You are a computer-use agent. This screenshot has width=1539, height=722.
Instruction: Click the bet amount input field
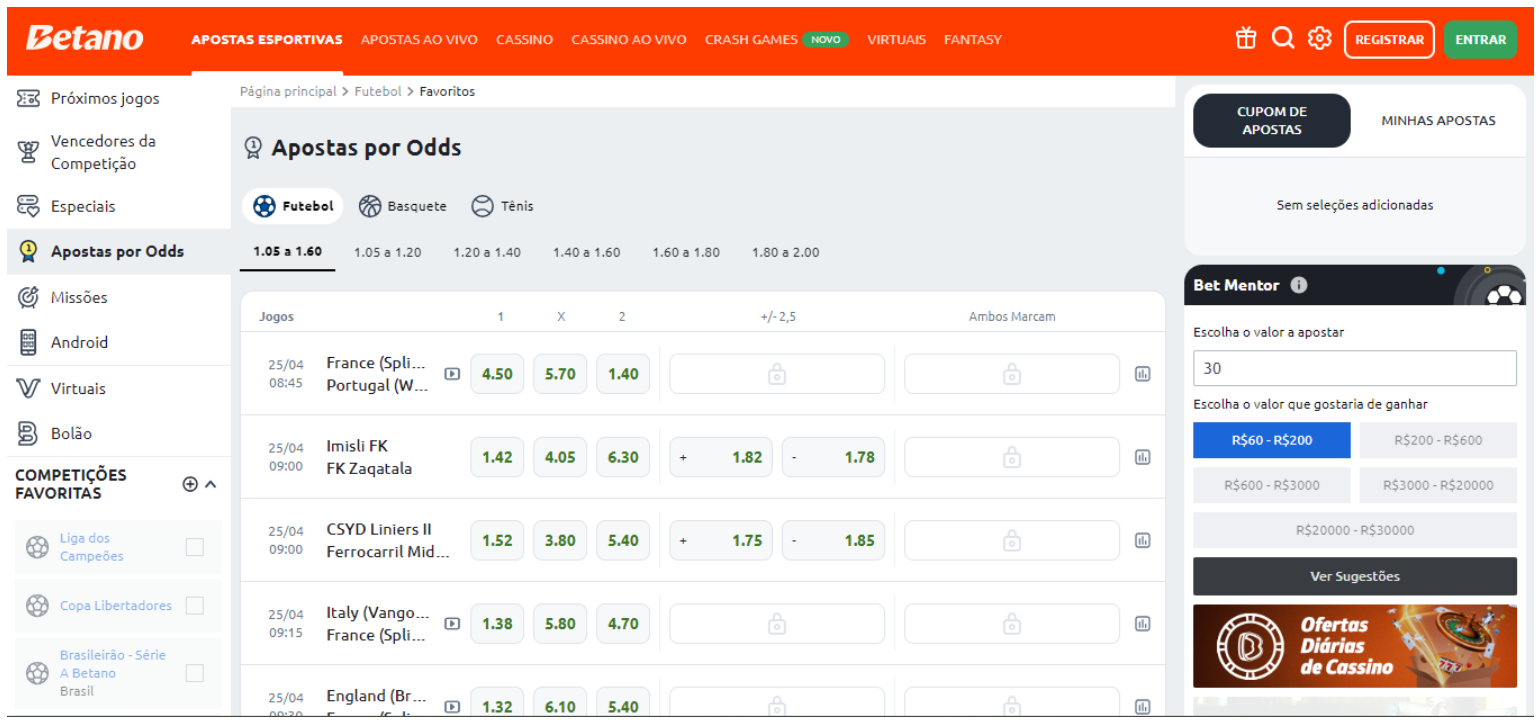(1354, 368)
